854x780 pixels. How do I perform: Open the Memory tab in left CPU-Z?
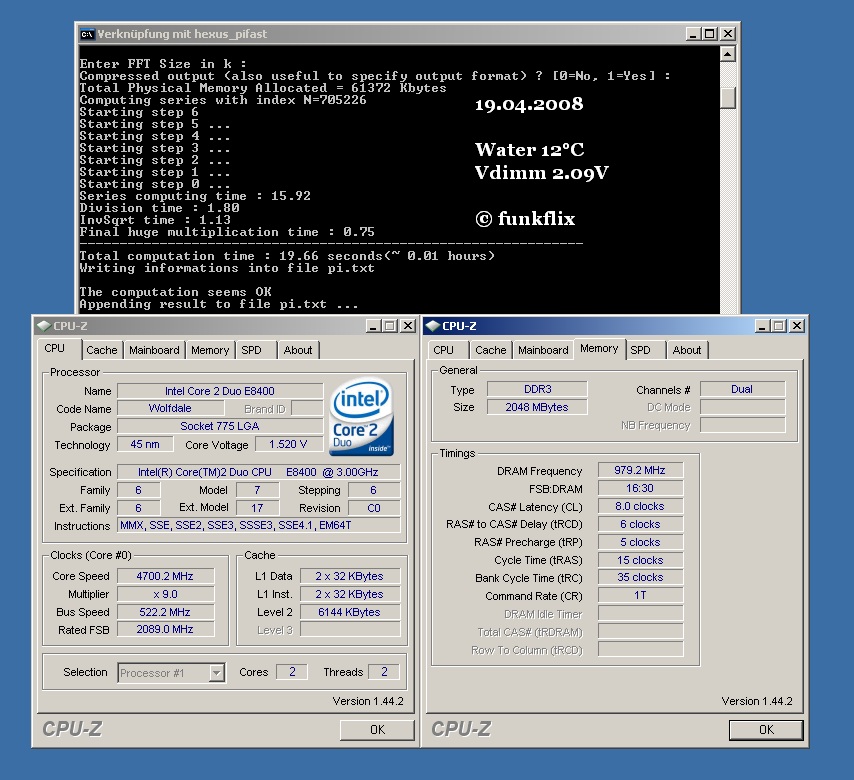[x=210, y=350]
